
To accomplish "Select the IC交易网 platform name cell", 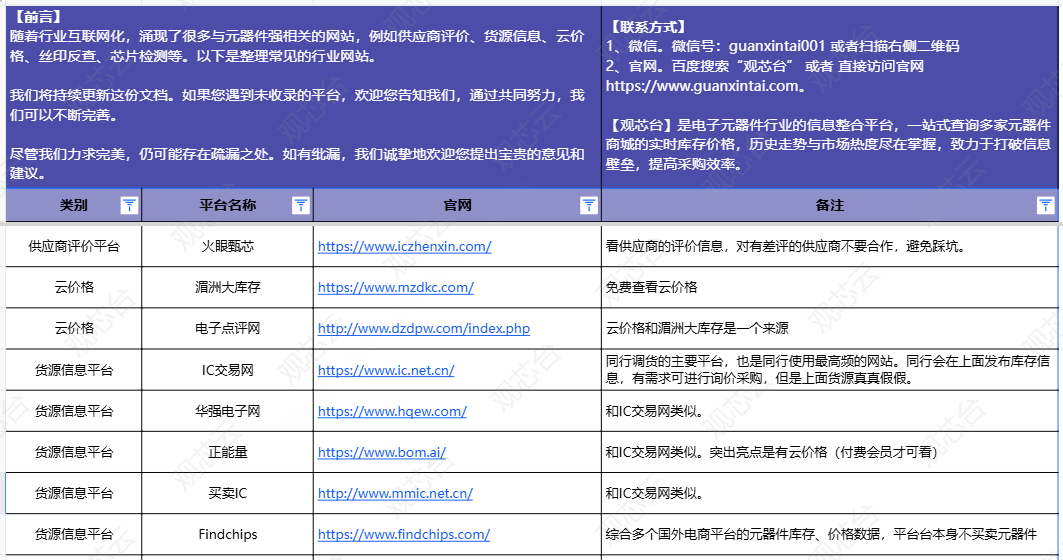I will coord(228,370).
